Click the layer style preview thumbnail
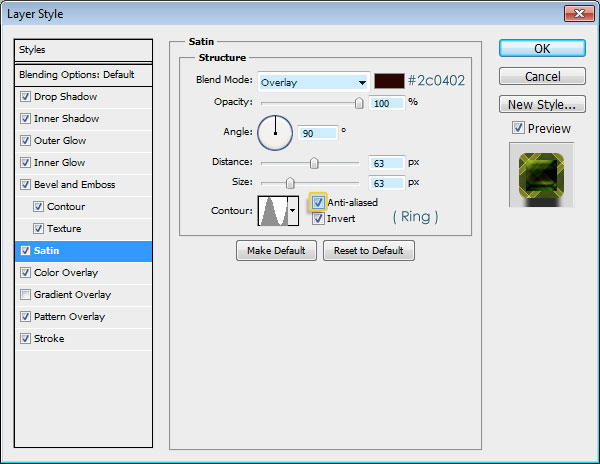The width and height of the screenshot is (600, 464). click(540, 174)
